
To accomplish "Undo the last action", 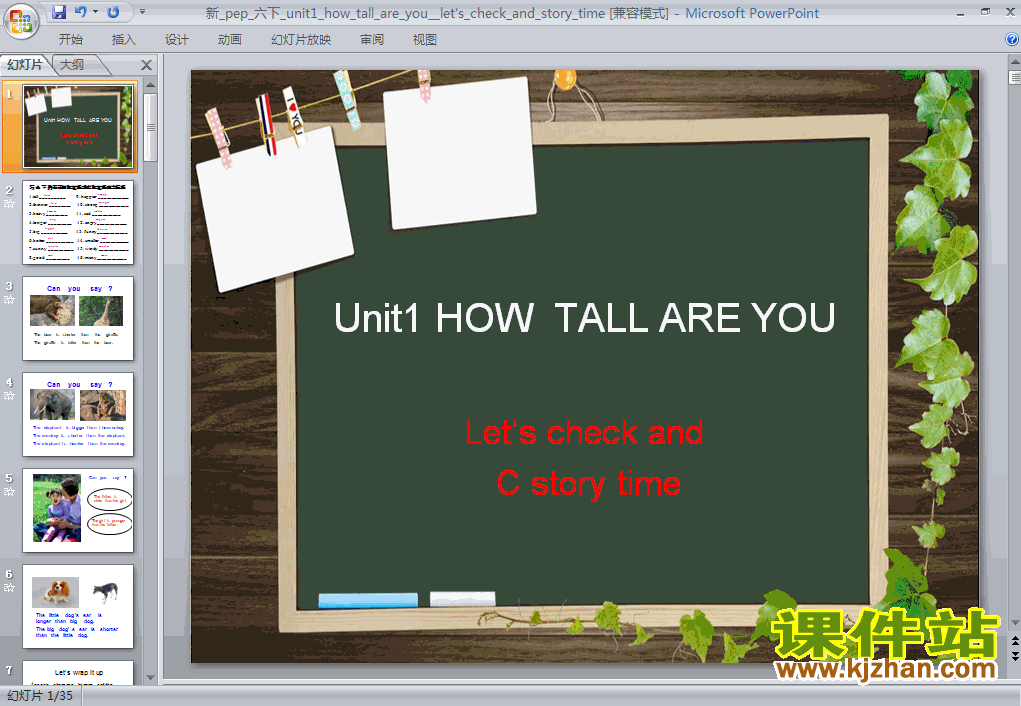I will coord(81,12).
